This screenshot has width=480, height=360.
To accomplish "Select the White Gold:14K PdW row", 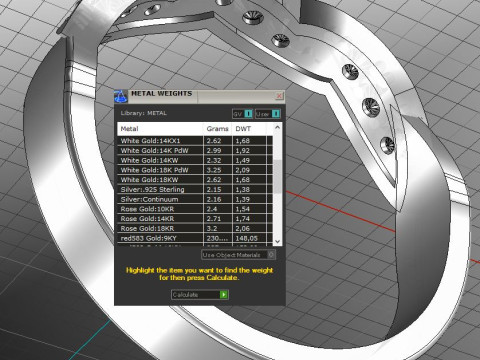I will coord(195,150).
